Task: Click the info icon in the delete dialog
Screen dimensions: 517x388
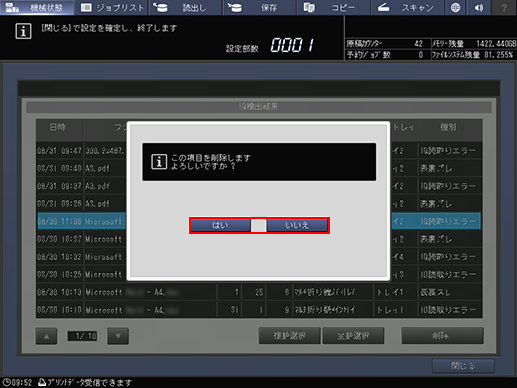Action: click(x=159, y=162)
